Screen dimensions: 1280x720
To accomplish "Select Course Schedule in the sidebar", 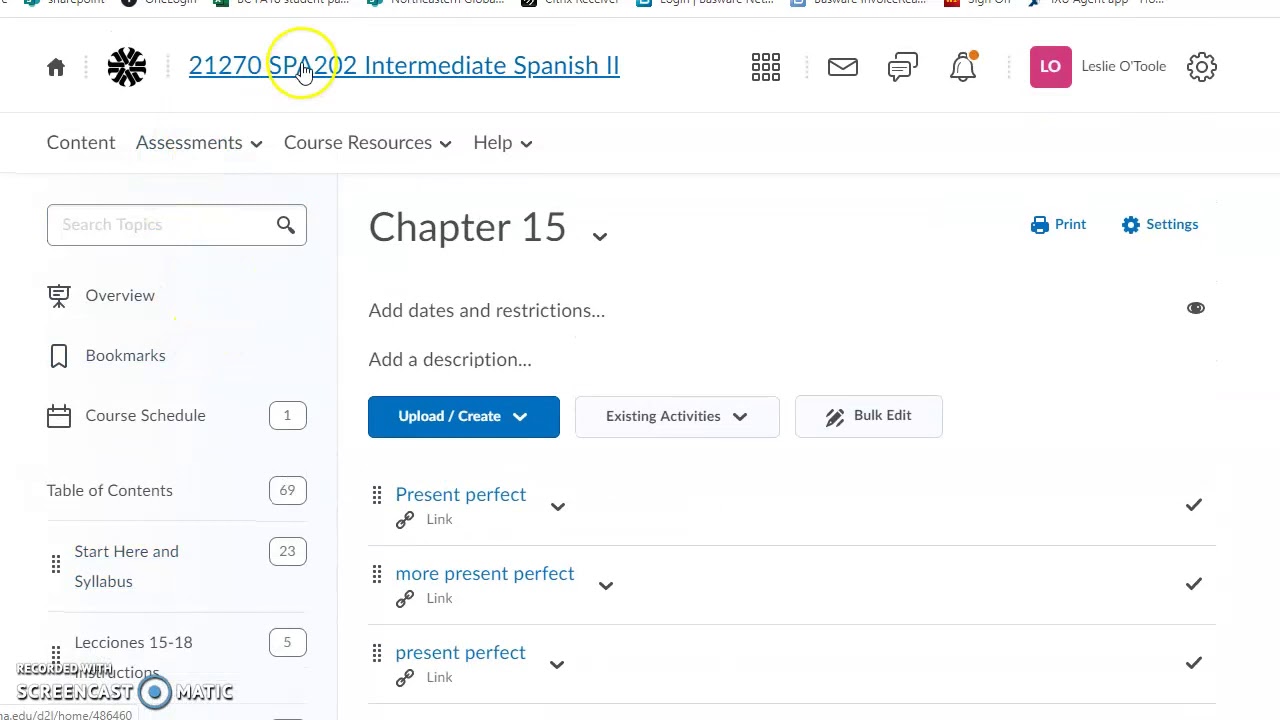I will click(x=145, y=416).
